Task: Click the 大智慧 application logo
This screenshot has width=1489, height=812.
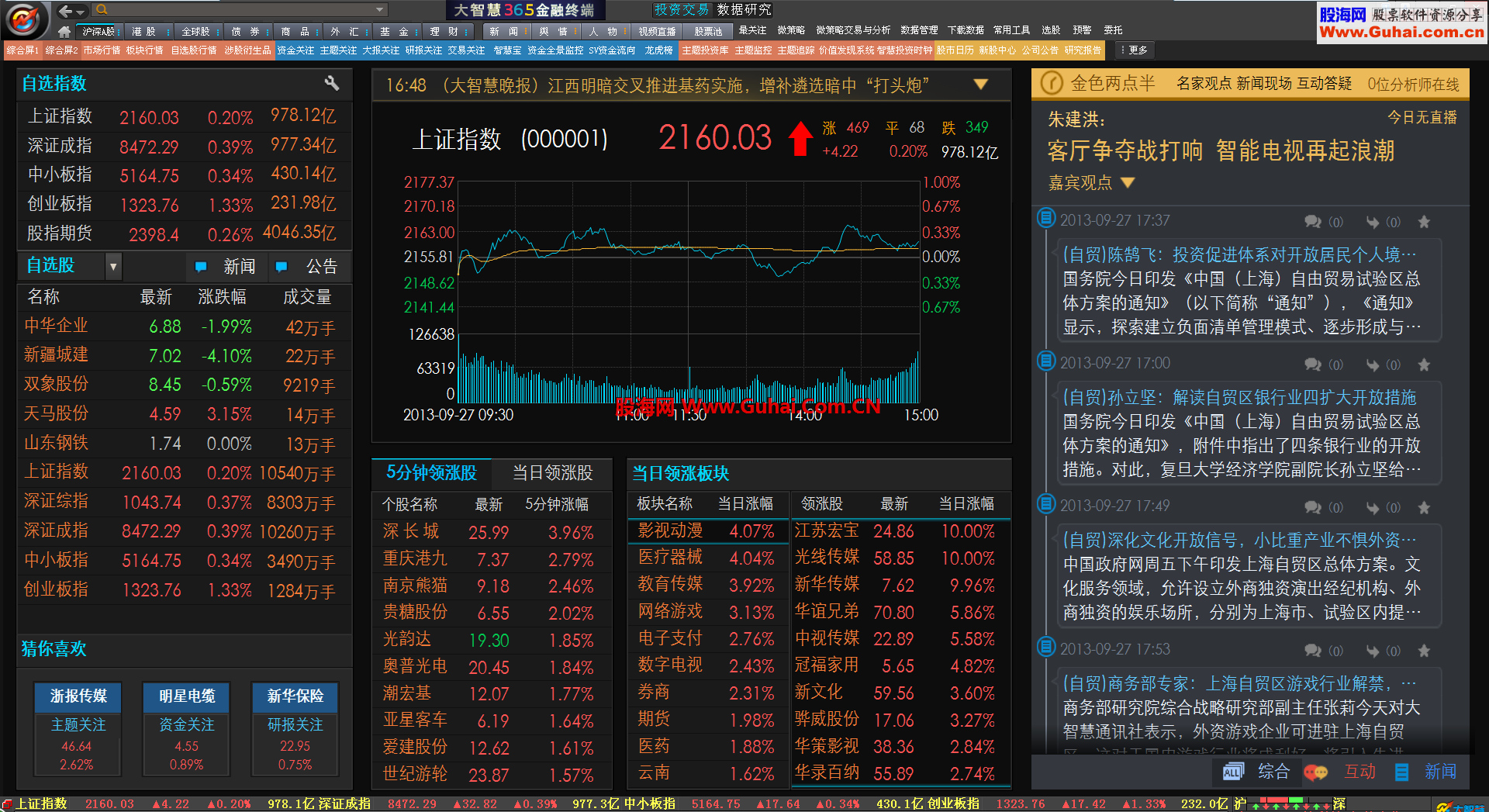Action: coord(23,19)
